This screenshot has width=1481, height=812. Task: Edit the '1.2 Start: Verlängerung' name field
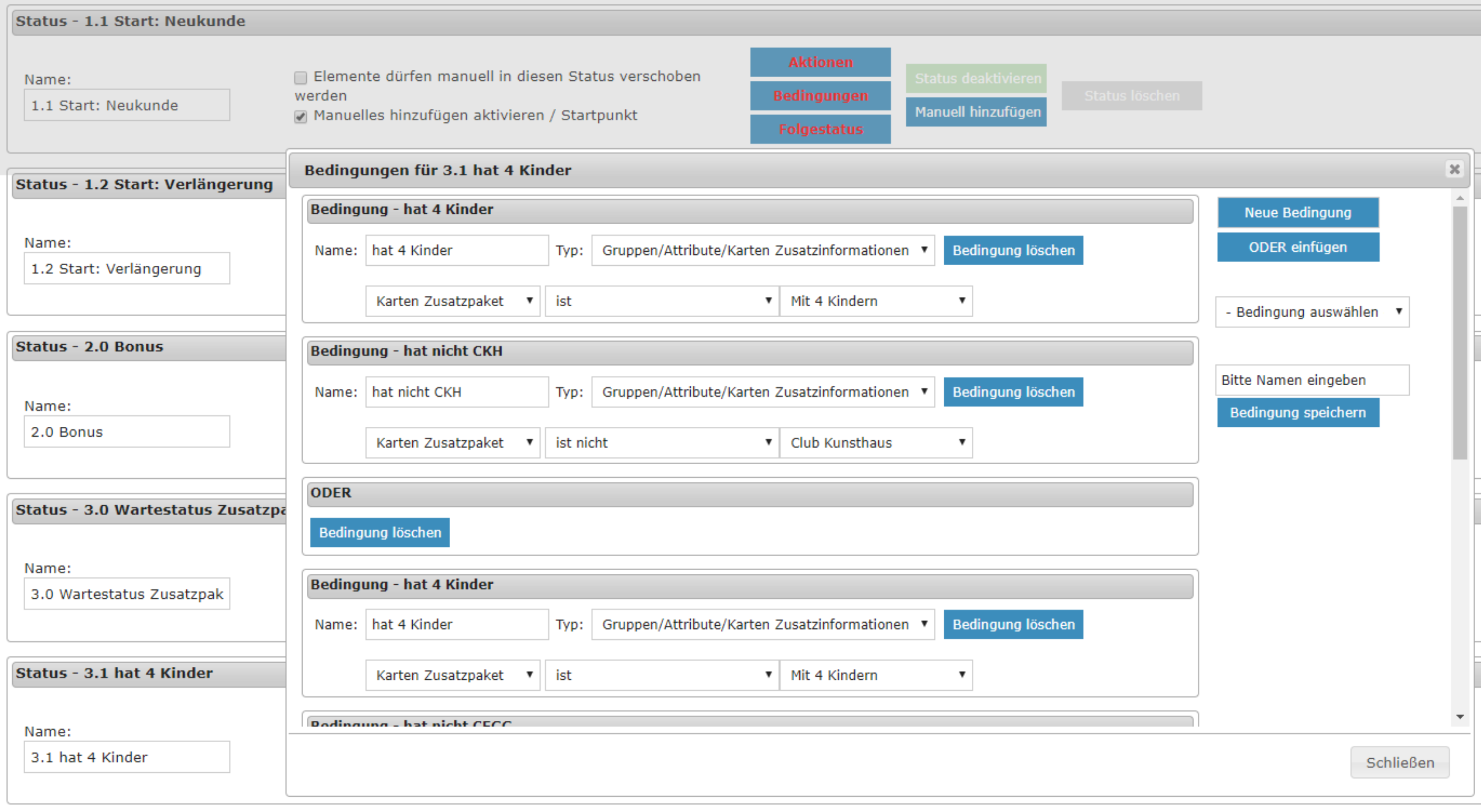click(x=126, y=268)
